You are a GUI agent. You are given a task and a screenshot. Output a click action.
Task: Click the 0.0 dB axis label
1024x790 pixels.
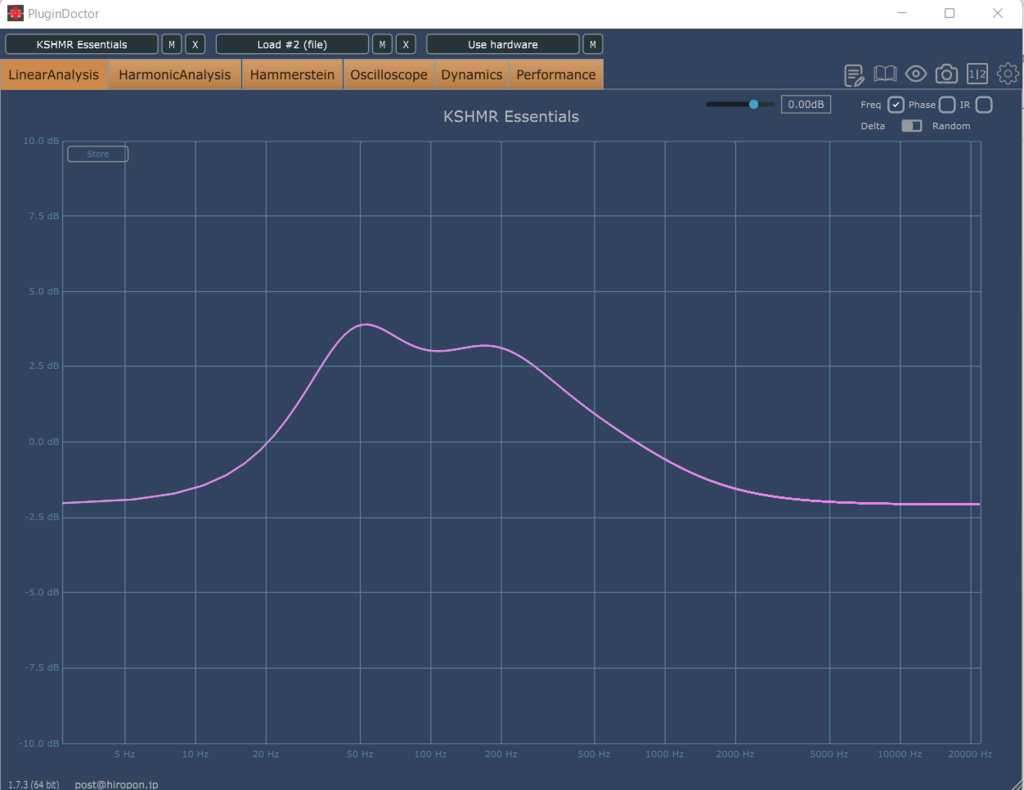point(44,442)
